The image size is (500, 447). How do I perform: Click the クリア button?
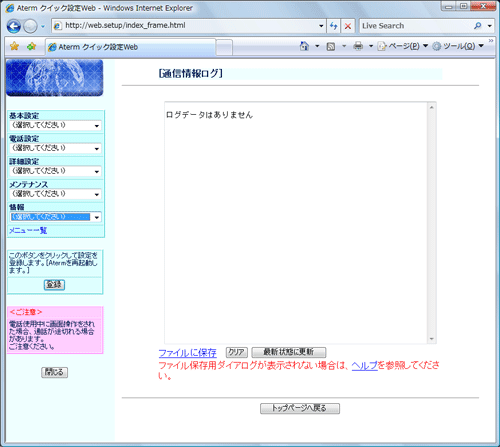(237, 352)
